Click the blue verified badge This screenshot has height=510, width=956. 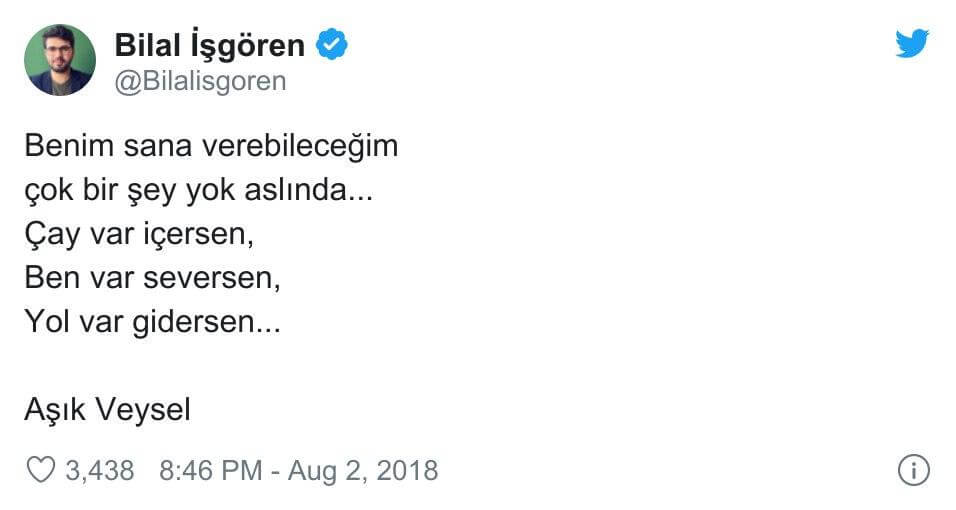coord(332,45)
